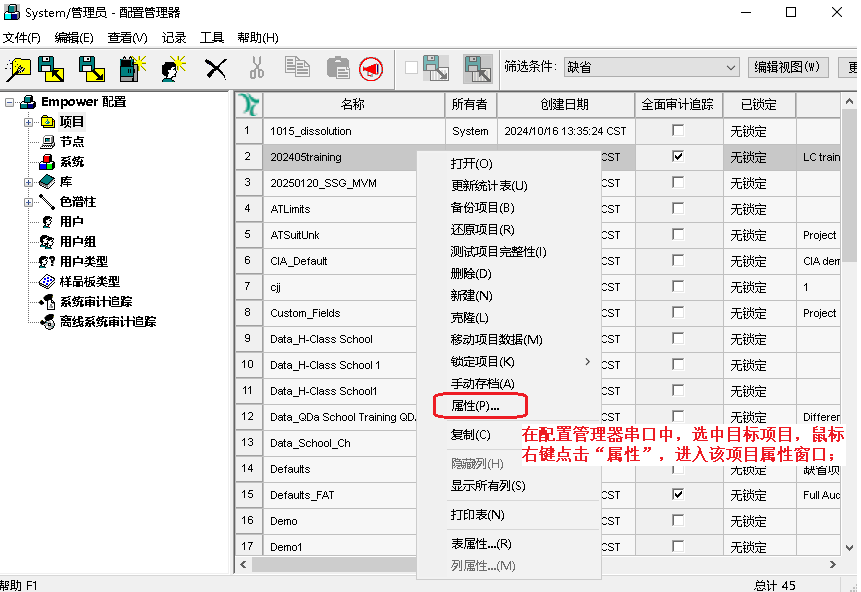Open the 锁定项目(K) submenu arrow
Image resolution: width=861 pixels, height=592 pixels.
pyautogui.click(x=588, y=361)
